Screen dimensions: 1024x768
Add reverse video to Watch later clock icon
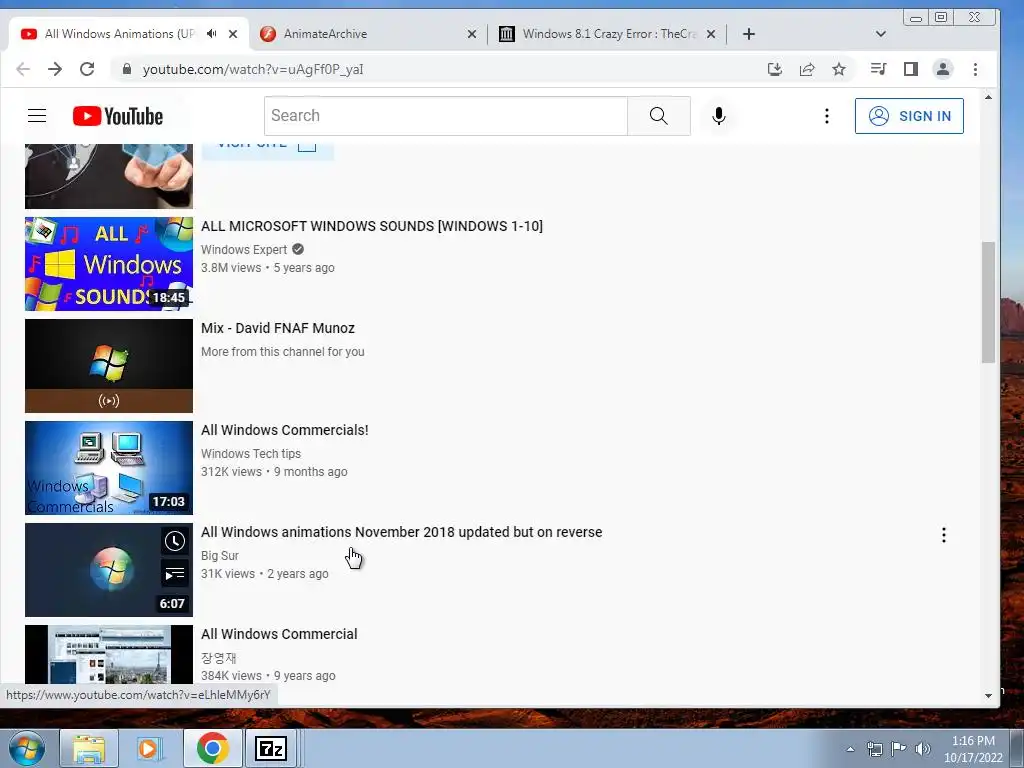tap(174, 541)
